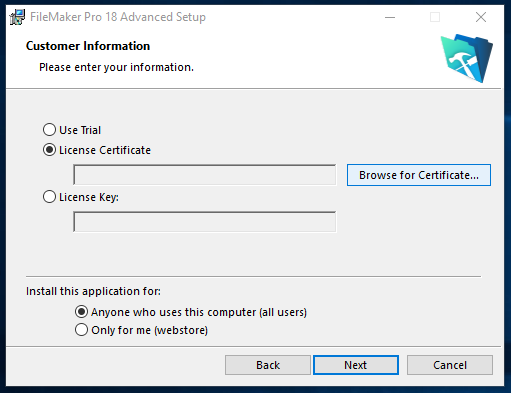This screenshot has width=511, height=393.
Task: Close the setup window with X
Action: (x=481, y=17)
